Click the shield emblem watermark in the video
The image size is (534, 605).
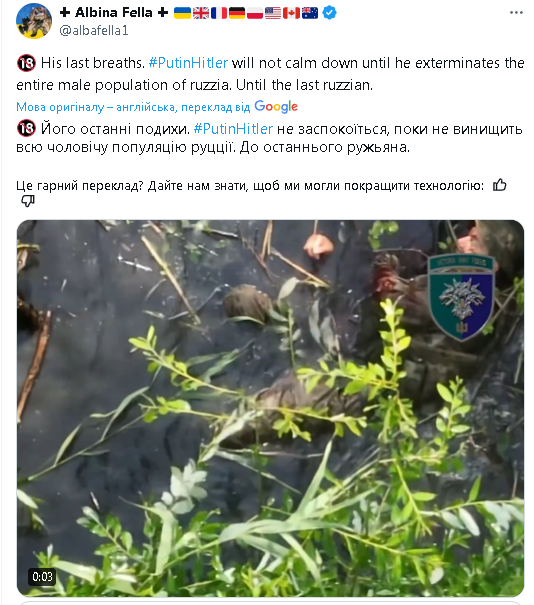point(461,297)
